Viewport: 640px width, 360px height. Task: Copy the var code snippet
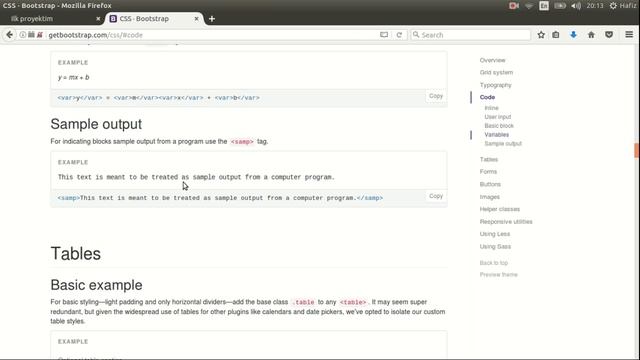coord(436,96)
